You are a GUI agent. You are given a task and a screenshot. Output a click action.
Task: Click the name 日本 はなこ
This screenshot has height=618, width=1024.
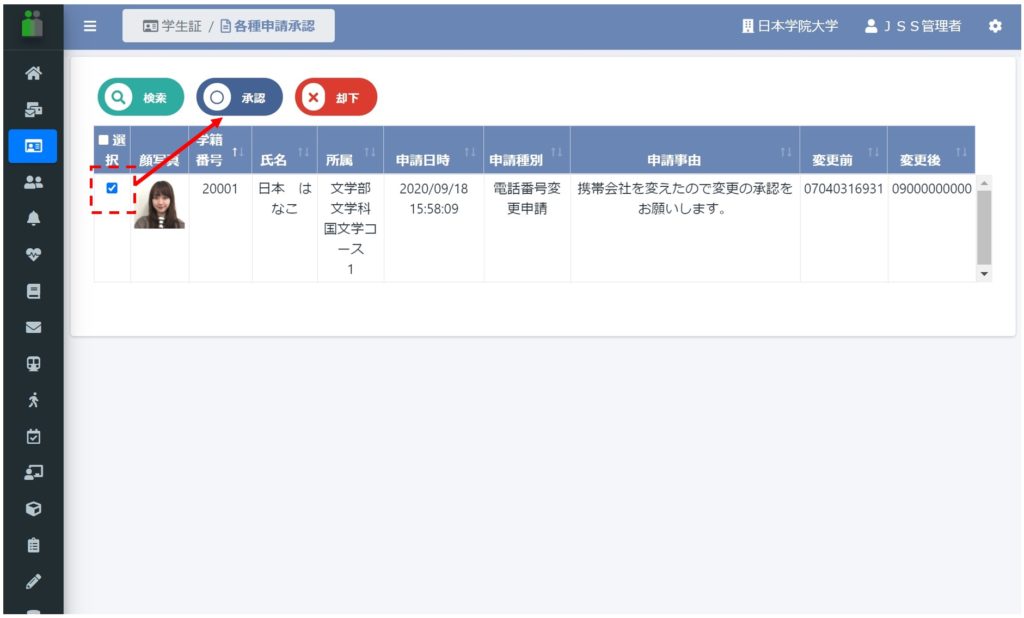tap(284, 199)
